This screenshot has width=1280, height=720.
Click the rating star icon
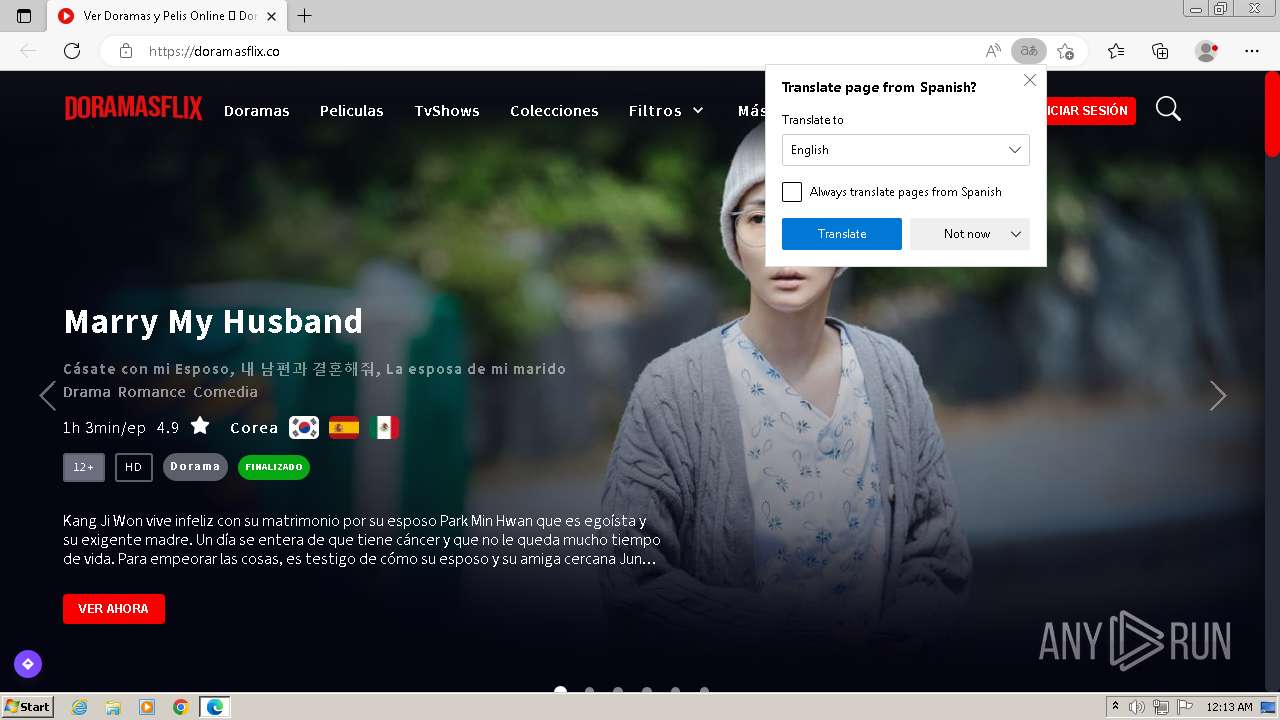pos(200,426)
